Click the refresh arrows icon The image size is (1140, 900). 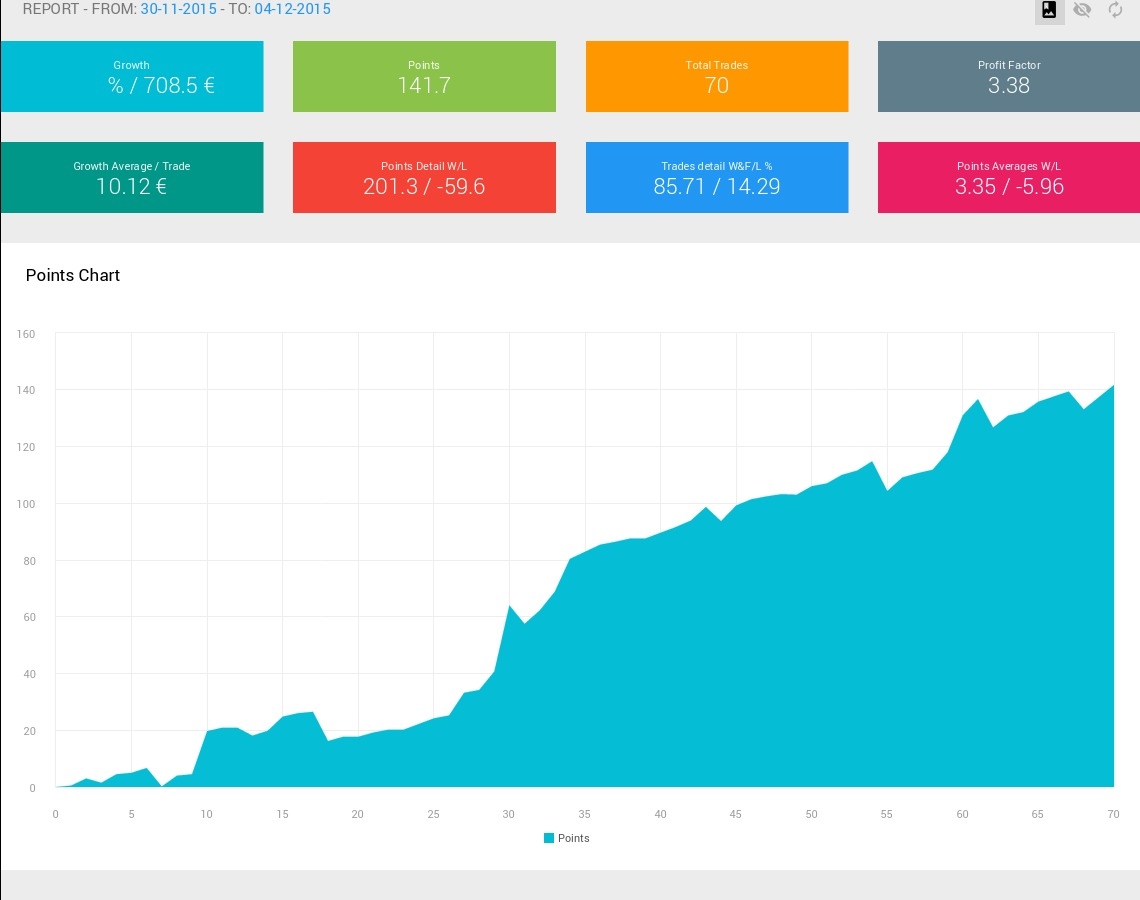point(1115,10)
